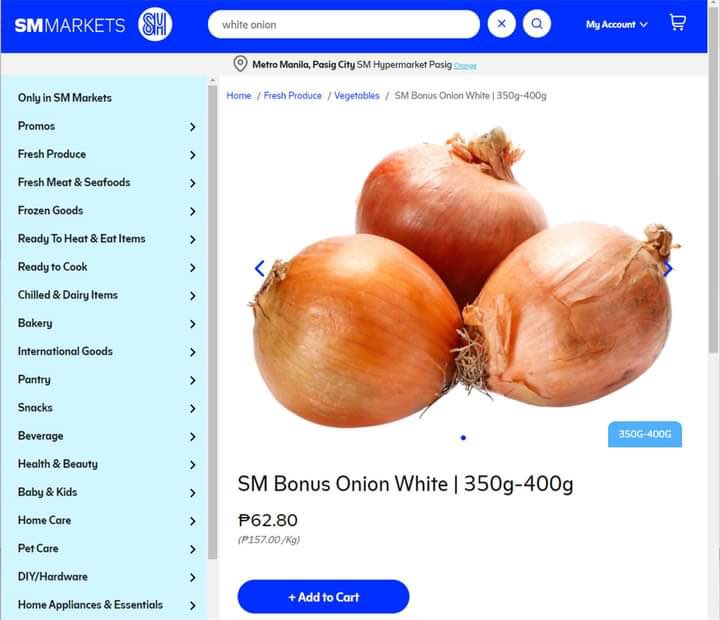This screenshot has width=720, height=620.
Task: Show next product image arrow
Action: pyautogui.click(x=668, y=268)
